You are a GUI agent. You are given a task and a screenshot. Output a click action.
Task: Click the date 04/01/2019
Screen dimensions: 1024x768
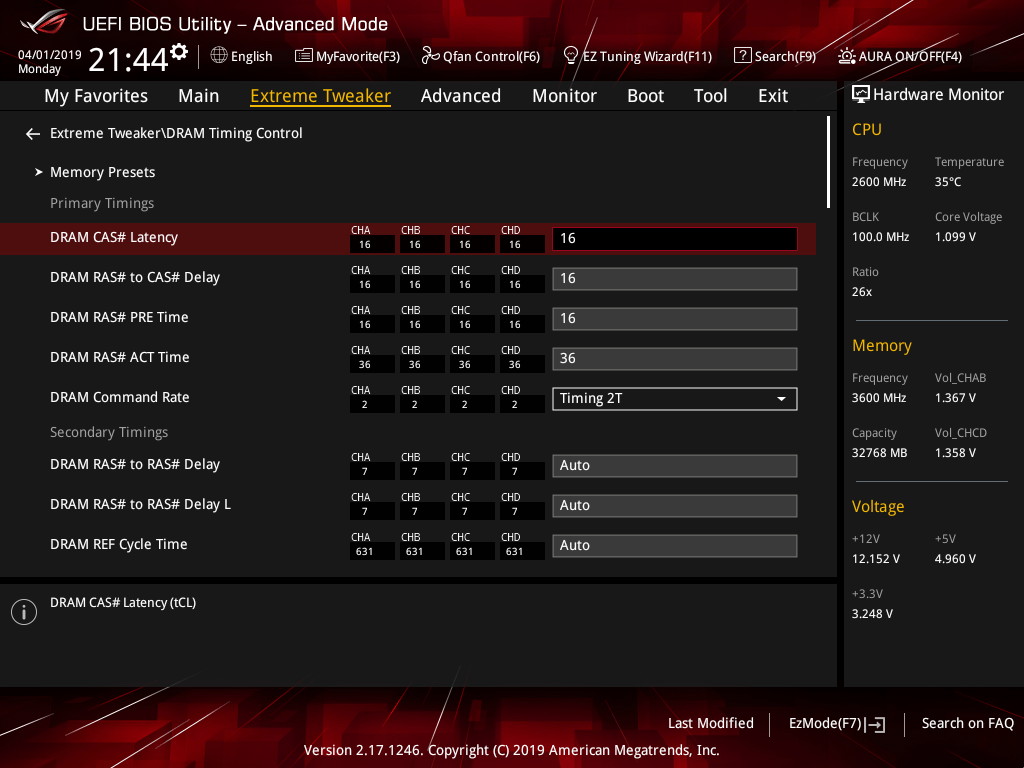click(50, 55)
